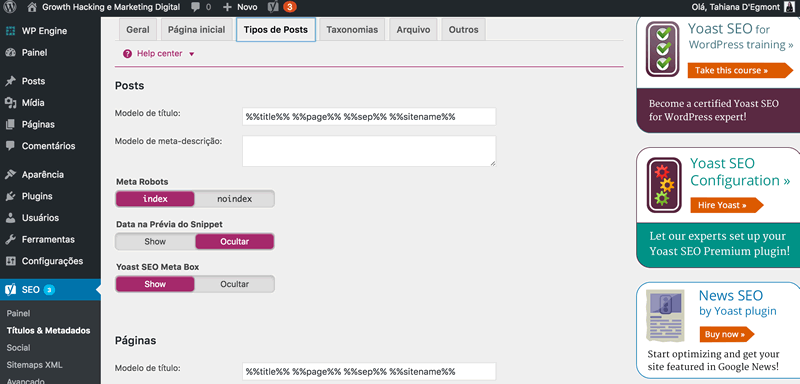Image resolution: width=800 pixels, height=384 pixels.
Task: Click the Help center question mark icon
Action: click(127, 54)
